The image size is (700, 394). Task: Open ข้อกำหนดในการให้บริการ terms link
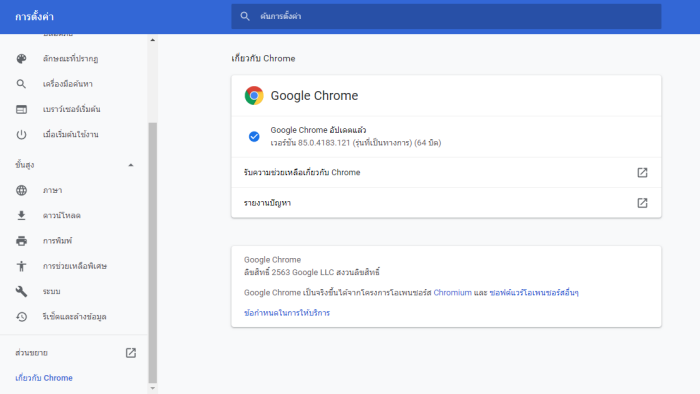(287, 313)
